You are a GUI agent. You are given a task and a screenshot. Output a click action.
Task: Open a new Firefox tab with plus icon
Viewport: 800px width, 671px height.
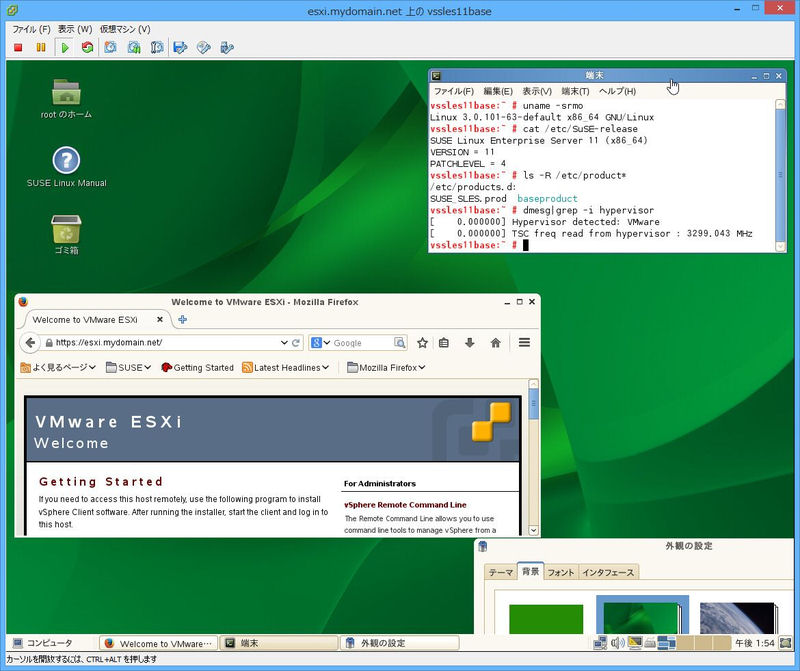click(x=182, y=320)
